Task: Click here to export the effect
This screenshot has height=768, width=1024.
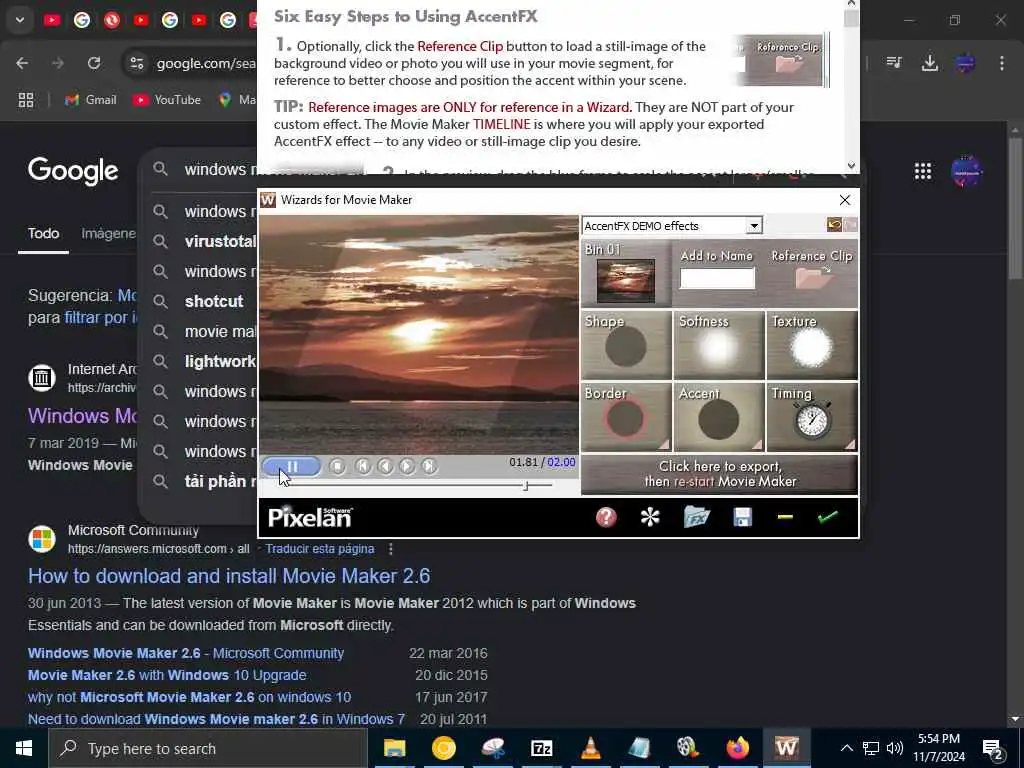Action: click(x=720, y=474)
